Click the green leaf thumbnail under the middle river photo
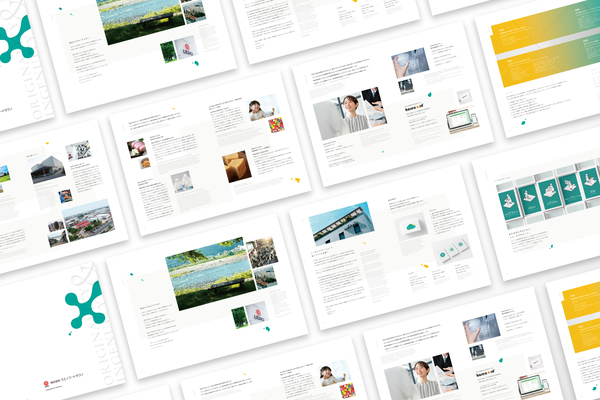 [x=239, y=316]
